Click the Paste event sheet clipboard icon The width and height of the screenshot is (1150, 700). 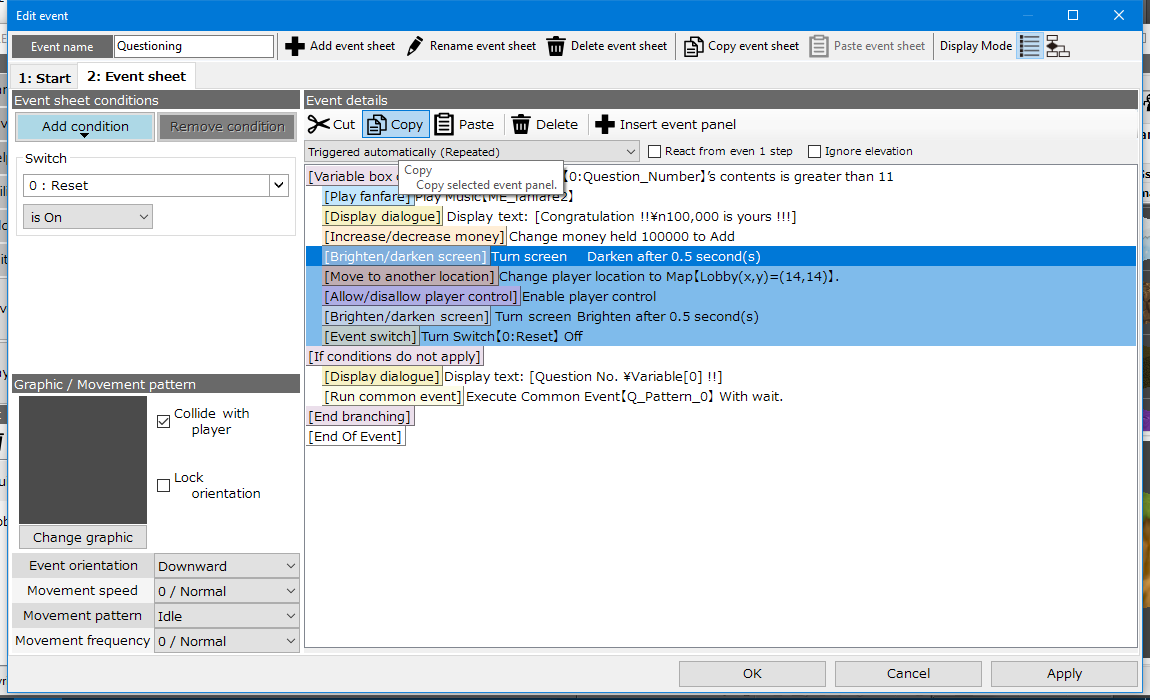click(818, 46)
